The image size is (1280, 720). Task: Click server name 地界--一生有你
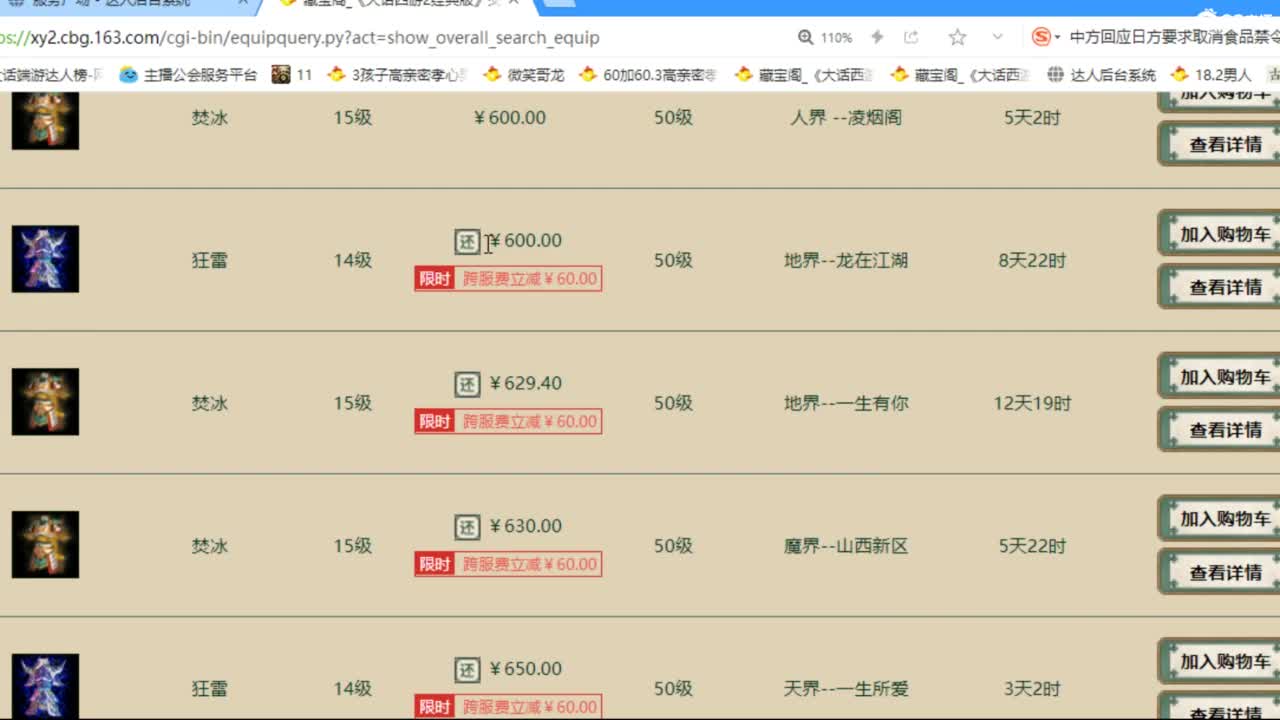point(846,404)
